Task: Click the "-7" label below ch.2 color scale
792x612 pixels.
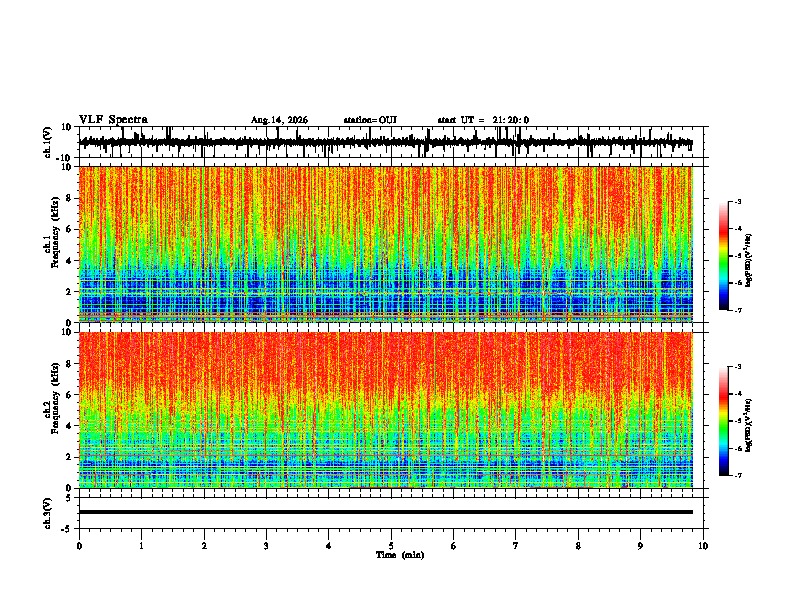Action: 737,475
